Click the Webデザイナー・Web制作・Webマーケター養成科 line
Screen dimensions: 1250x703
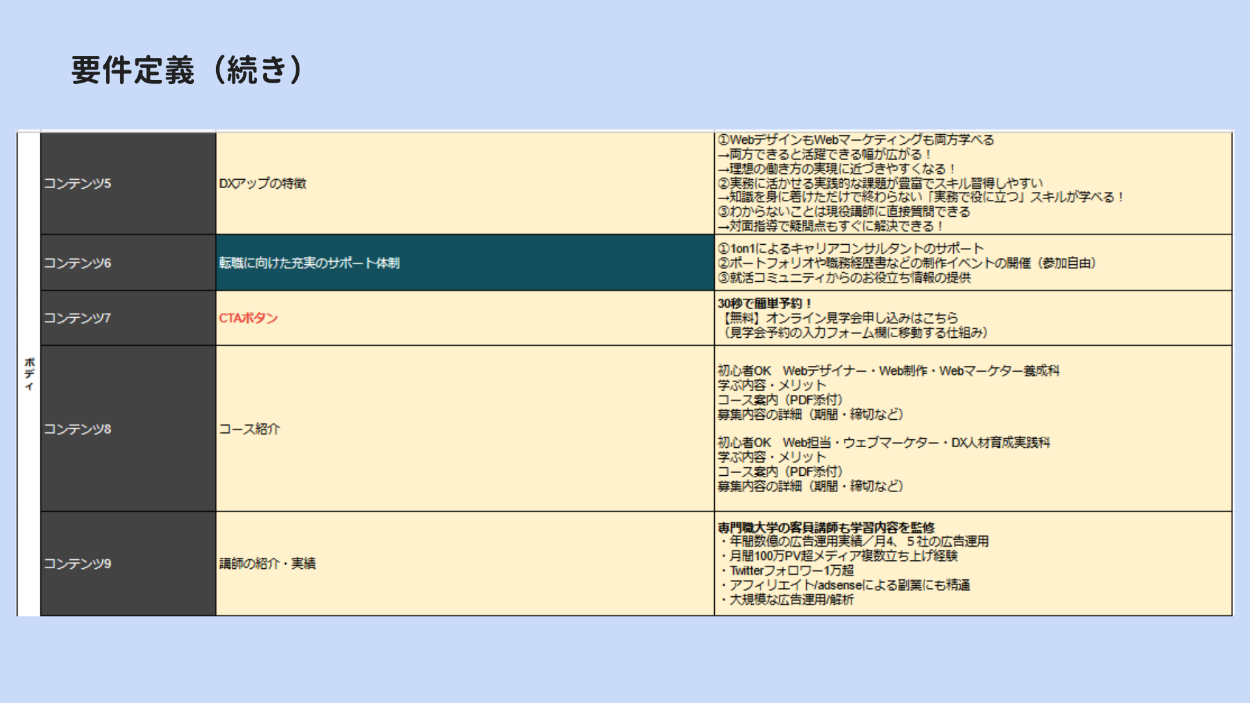[x=888, y=371]
